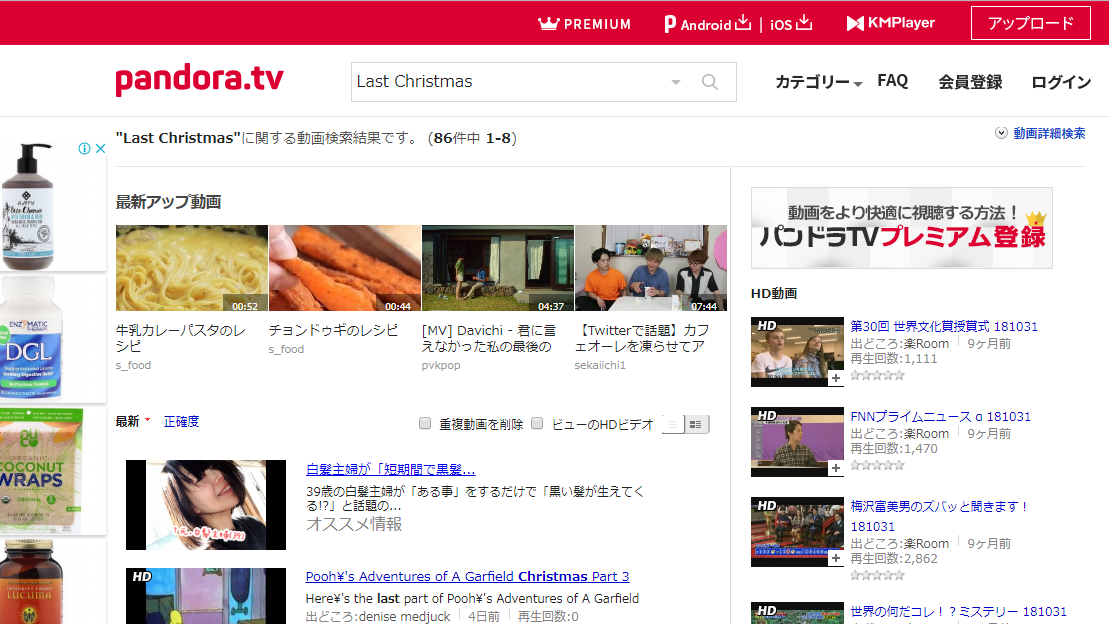Viewport: 1109px width, 624px height.
Task: Open 【Twitterで話題】カフェオーレ video title
Action: click(642, 338)
